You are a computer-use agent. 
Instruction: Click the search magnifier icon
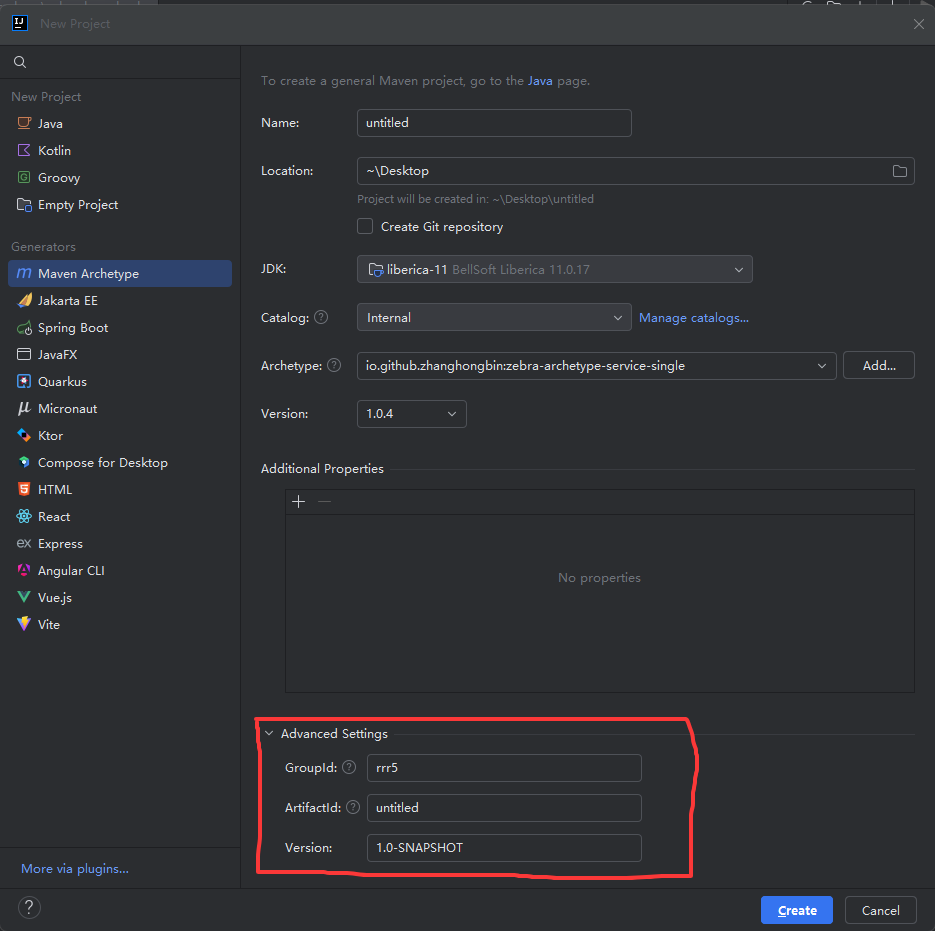tap(20, 62)
